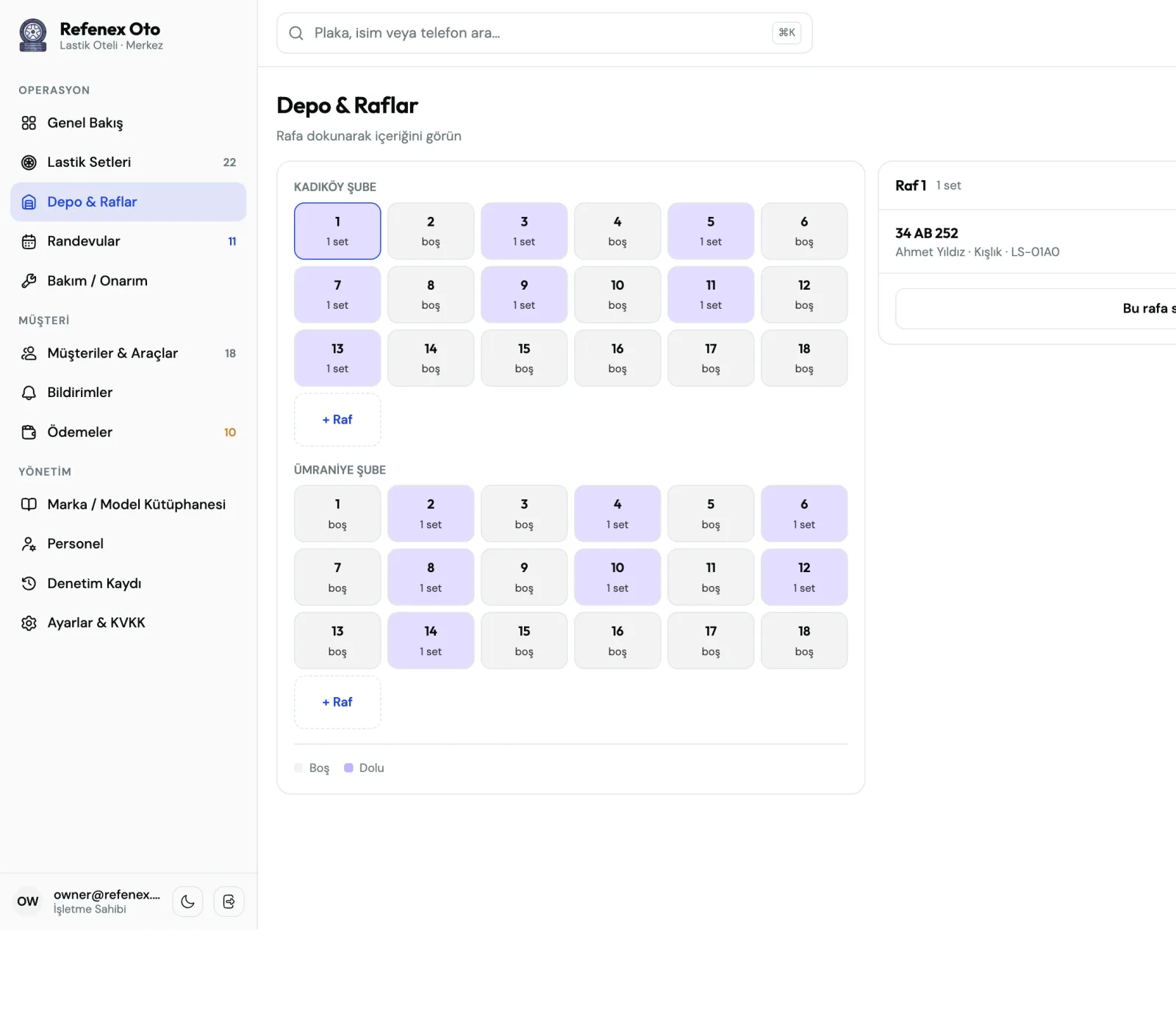Click the Boş legend color swatch
The width and height of the screenshot is (1176, 1011).
pos(298,768)
